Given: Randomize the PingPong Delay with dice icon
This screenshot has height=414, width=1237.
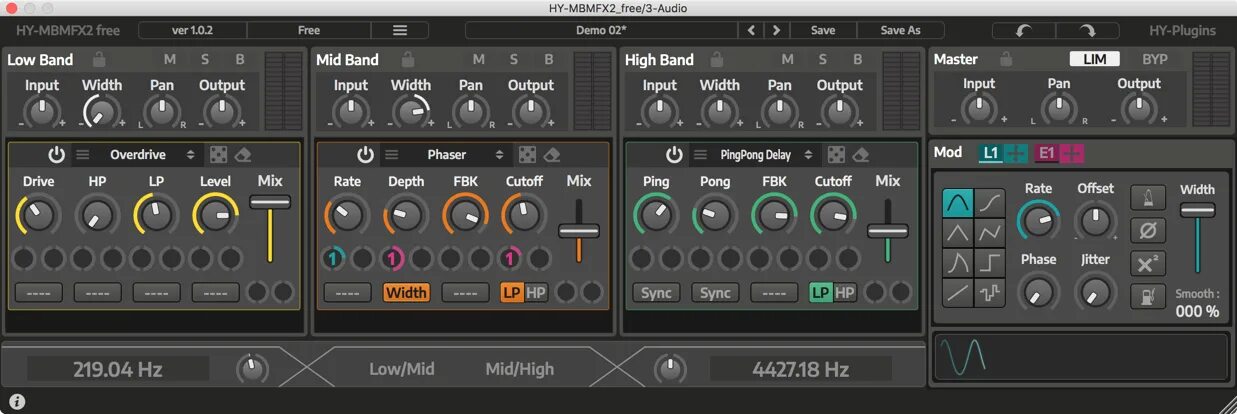Looking at the screenshot, I should [x=836, y=155].
